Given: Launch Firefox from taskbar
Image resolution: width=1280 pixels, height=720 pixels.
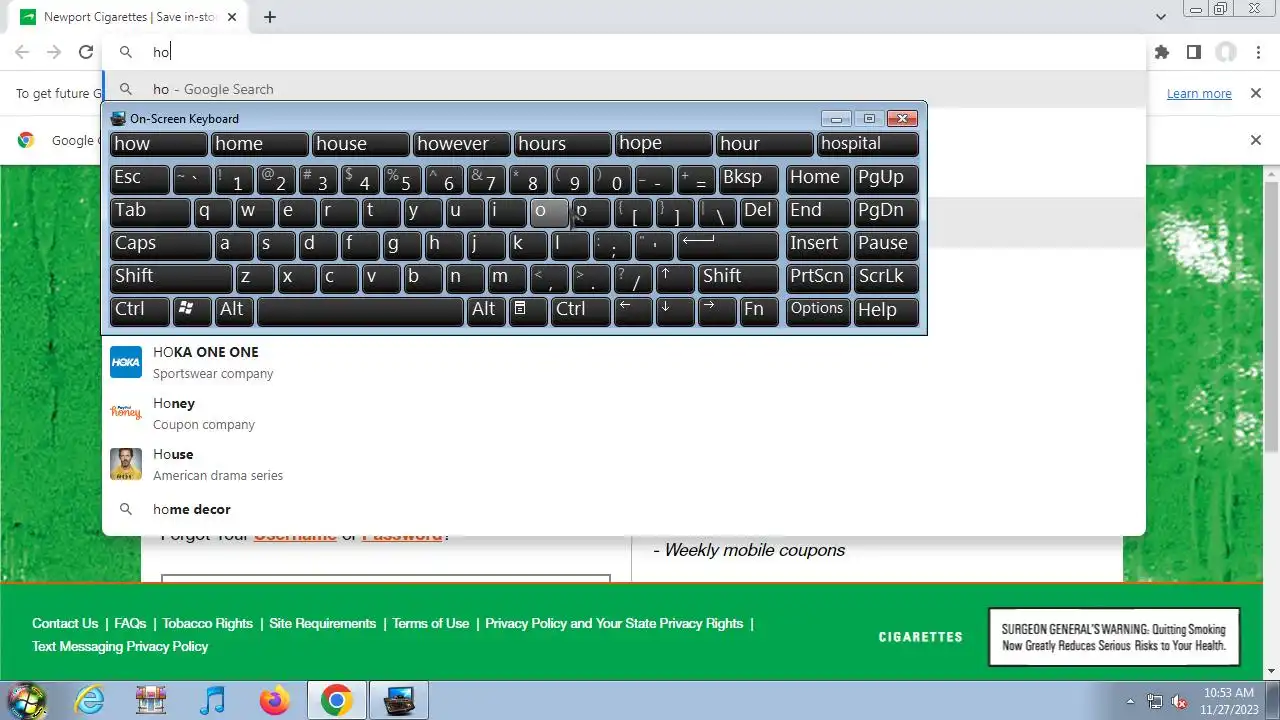Looking at the screenshot, I should click(x=274, y=700).
